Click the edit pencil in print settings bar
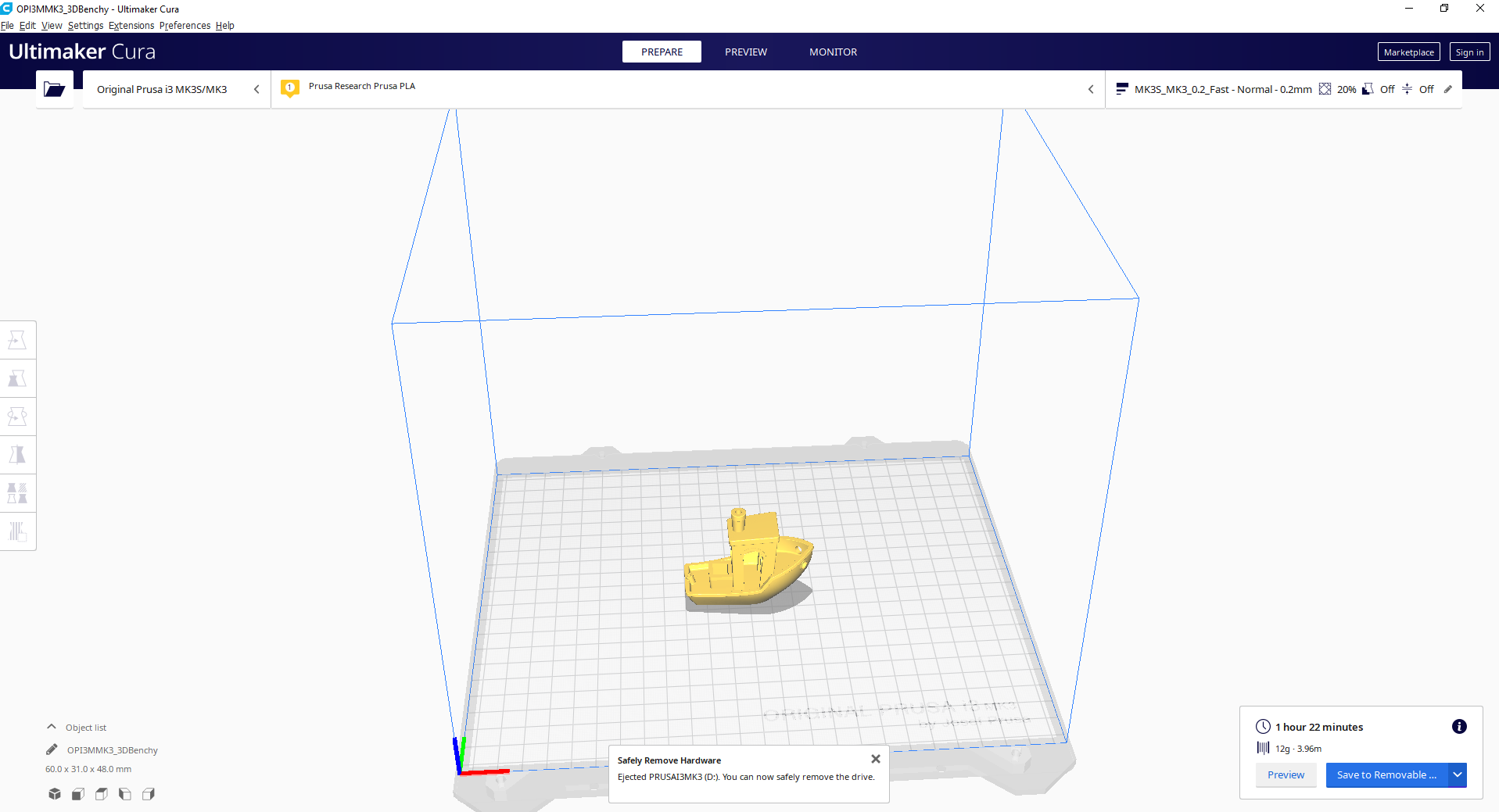The height and width of the screenshot is (812, 1499). pos(1448,89)
